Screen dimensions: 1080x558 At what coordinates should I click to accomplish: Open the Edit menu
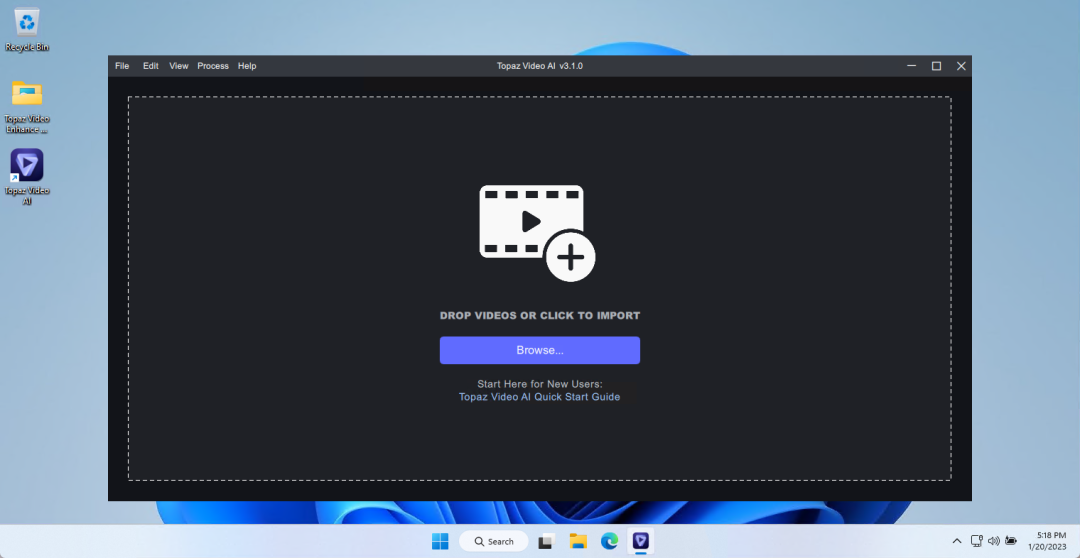click(x=151, y=66)
